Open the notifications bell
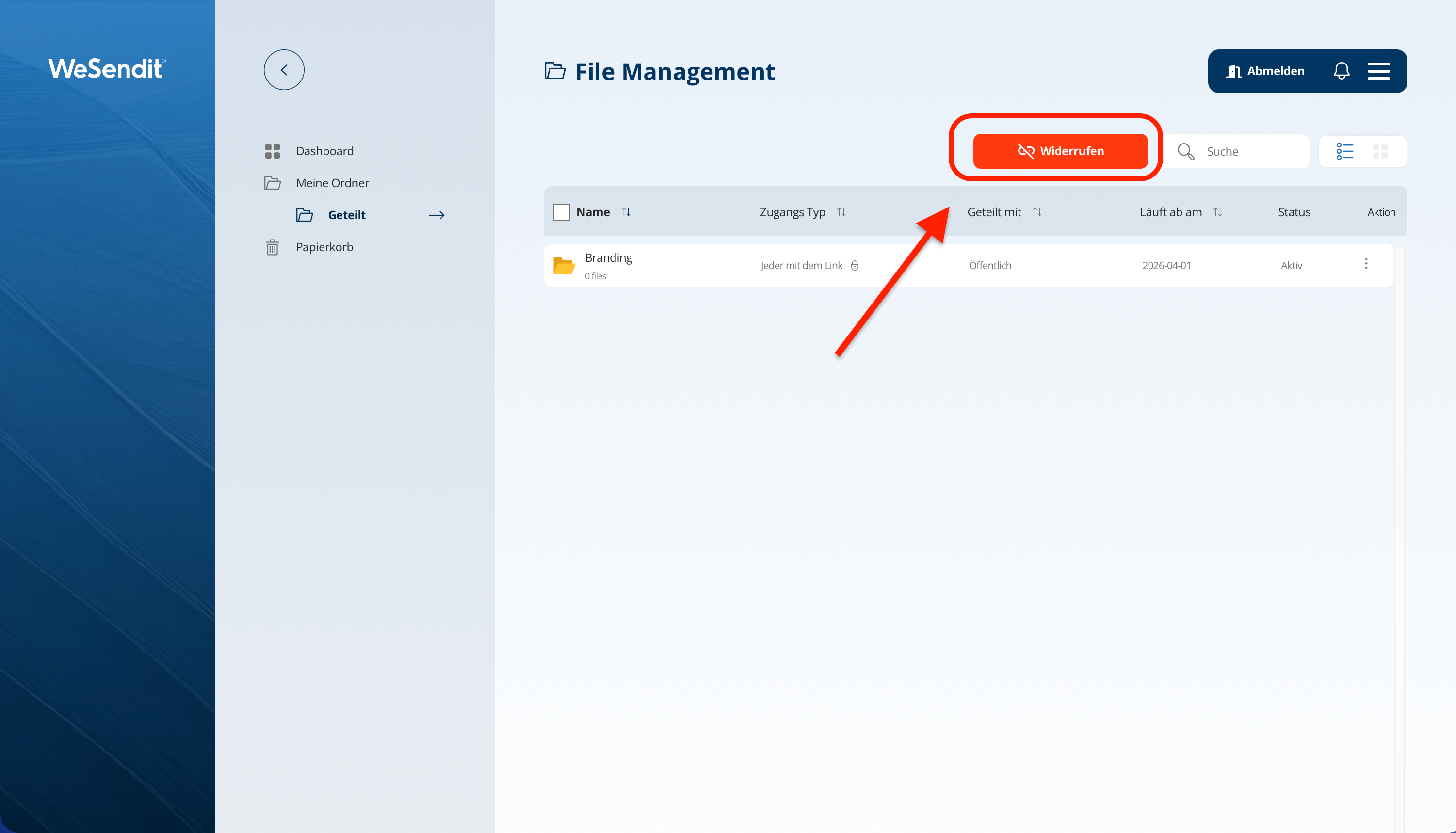 pos(1341,71)
